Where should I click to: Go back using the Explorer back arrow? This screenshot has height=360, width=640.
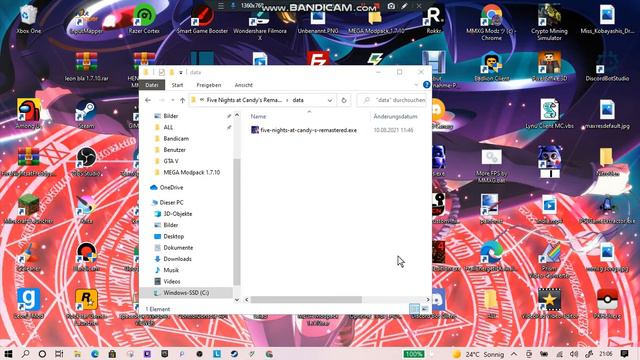pyautogui.click(x=148, y=100)
